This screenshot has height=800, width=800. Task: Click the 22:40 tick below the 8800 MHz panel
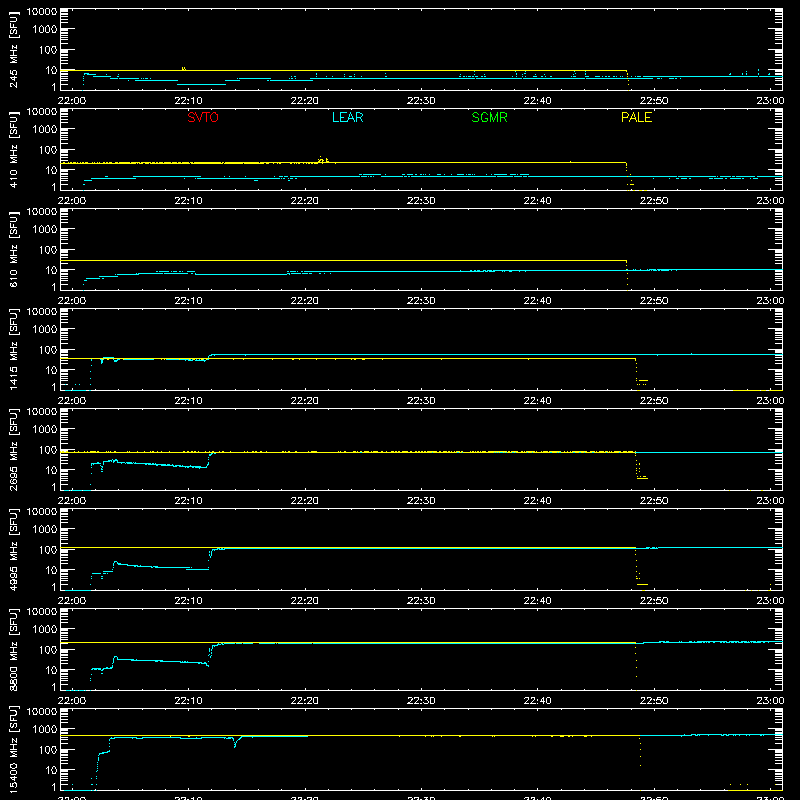coord(537,701)
